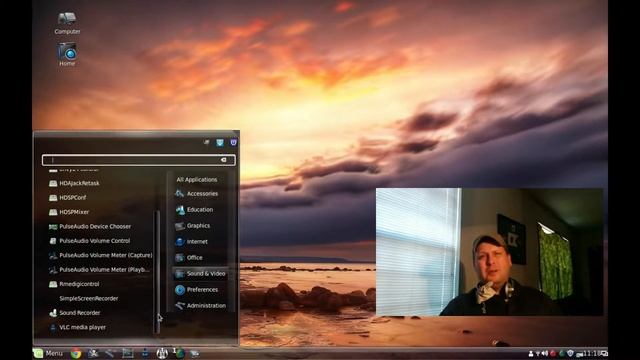Click the application list scrollbar
The width and height of the screenshot is (640, 360).
point(158,272)
